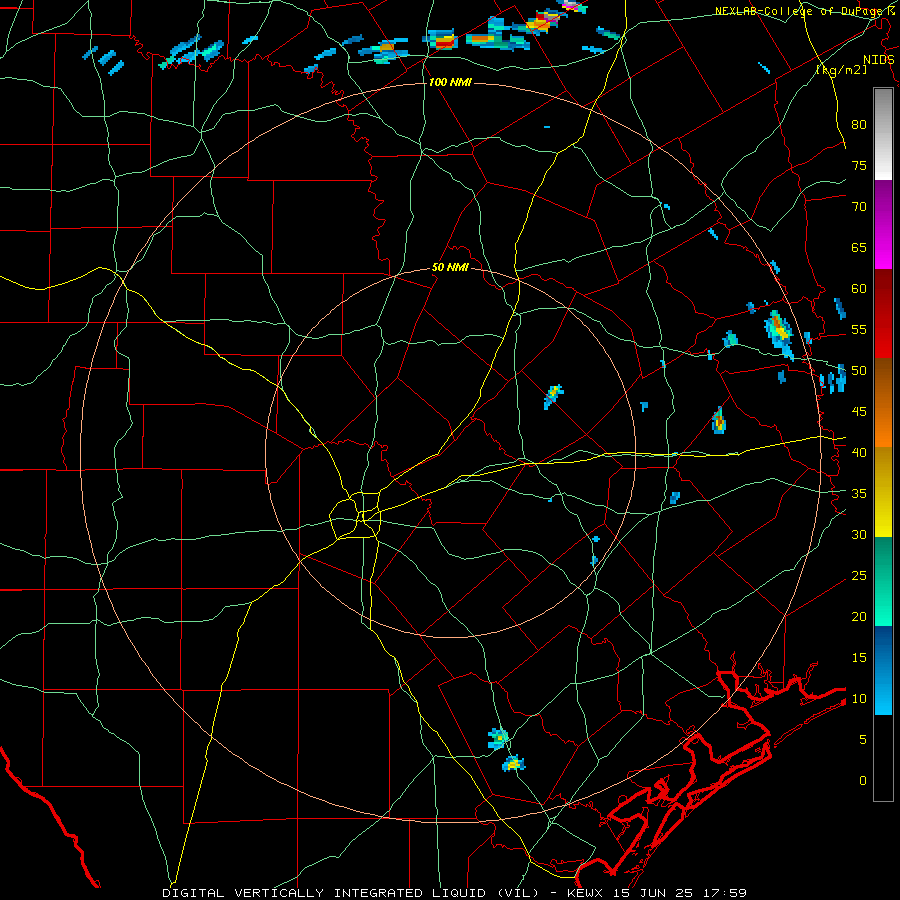This screenshot has height=900, width=900.
Task: Click the gray-white top segment of the VIL legend
Action: pos(883,134)
